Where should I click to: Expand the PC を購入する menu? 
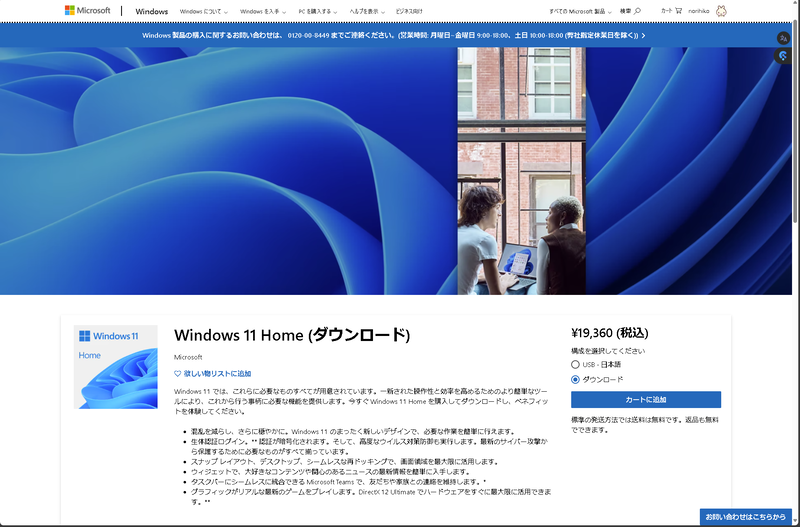pyautogui.click(x=318, y=11)
